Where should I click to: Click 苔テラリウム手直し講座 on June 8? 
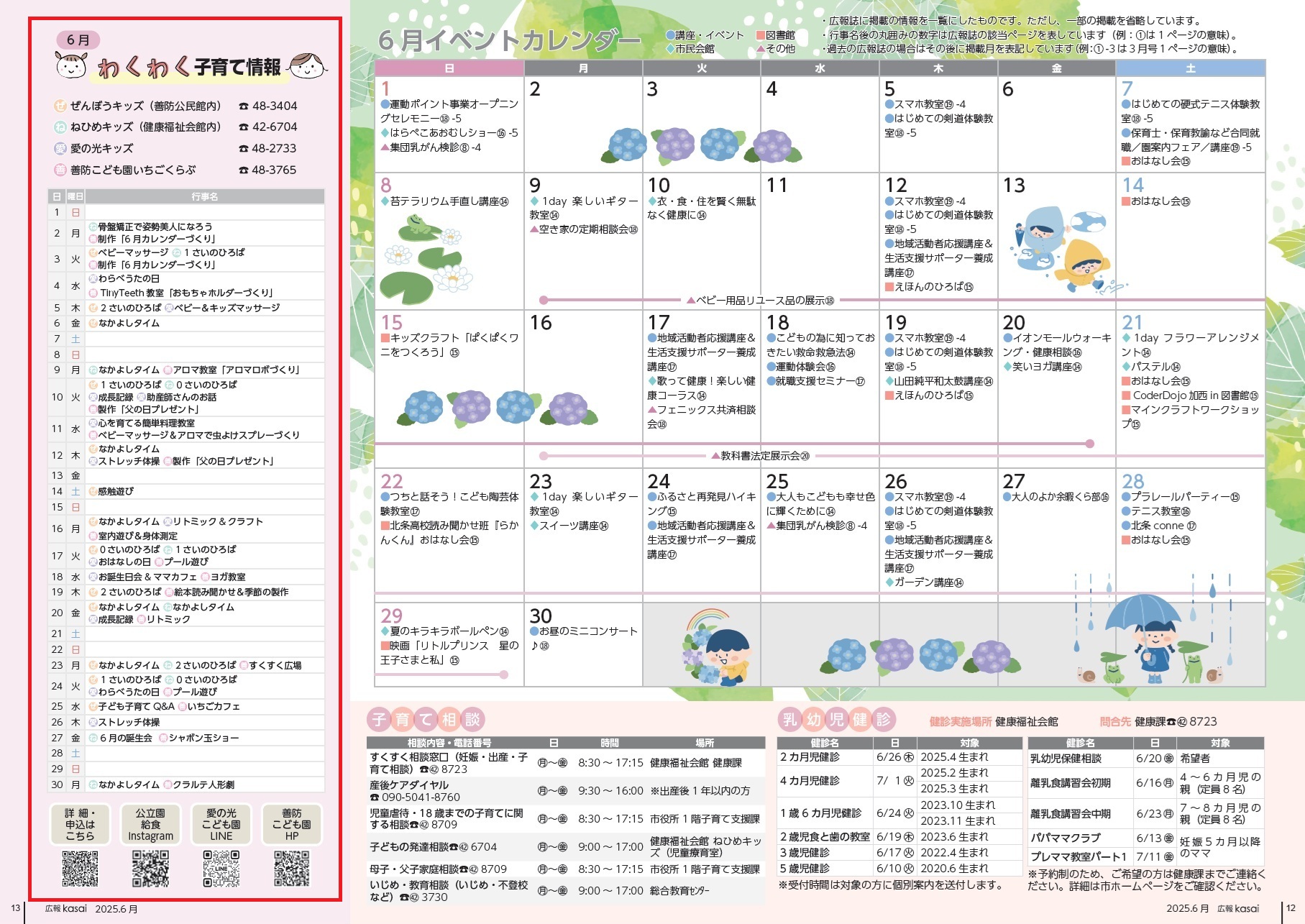[444, 201]
